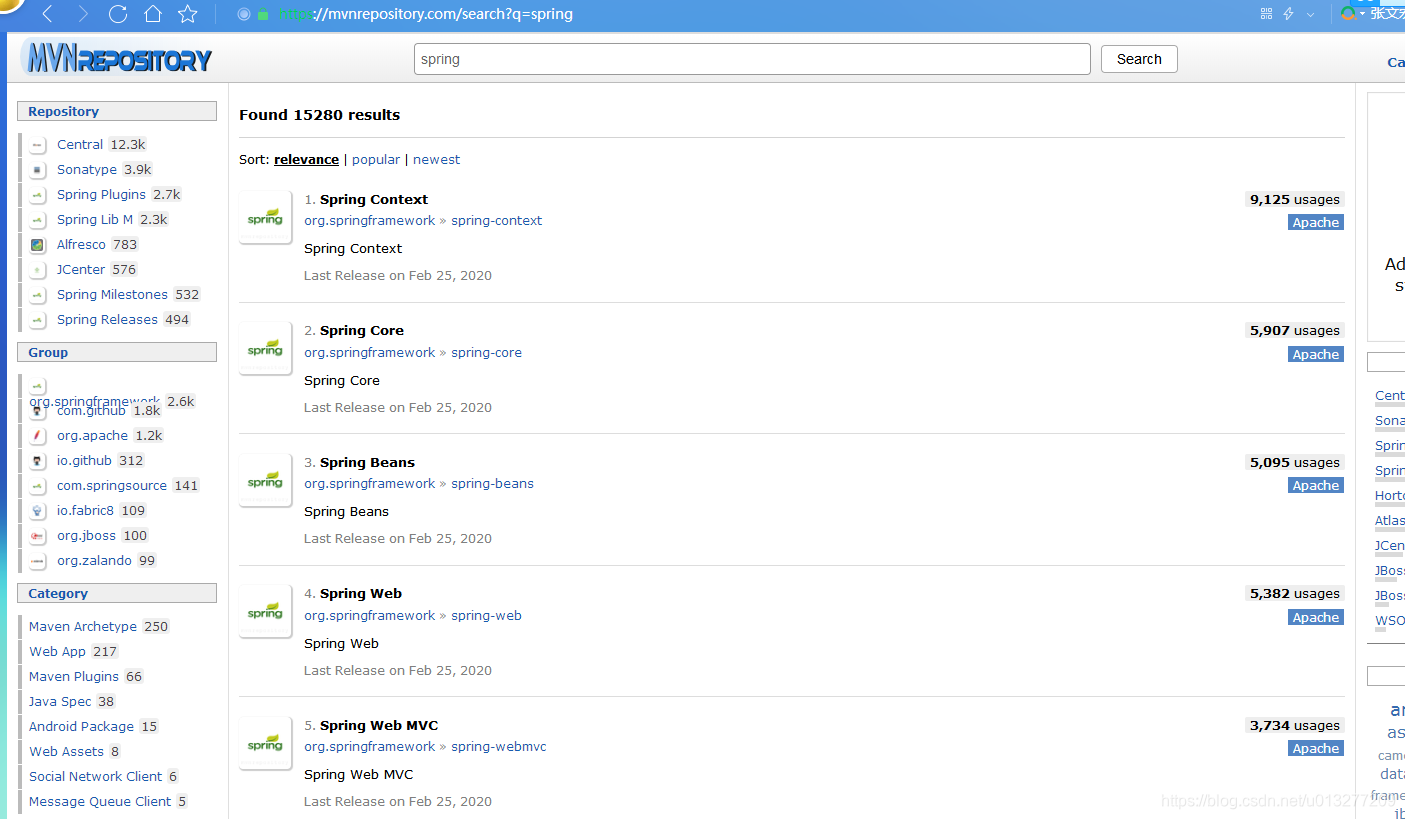Click the org.apache feather icon
The height and width of the screenshot is (819, 1405).
[x=37, y=436]
